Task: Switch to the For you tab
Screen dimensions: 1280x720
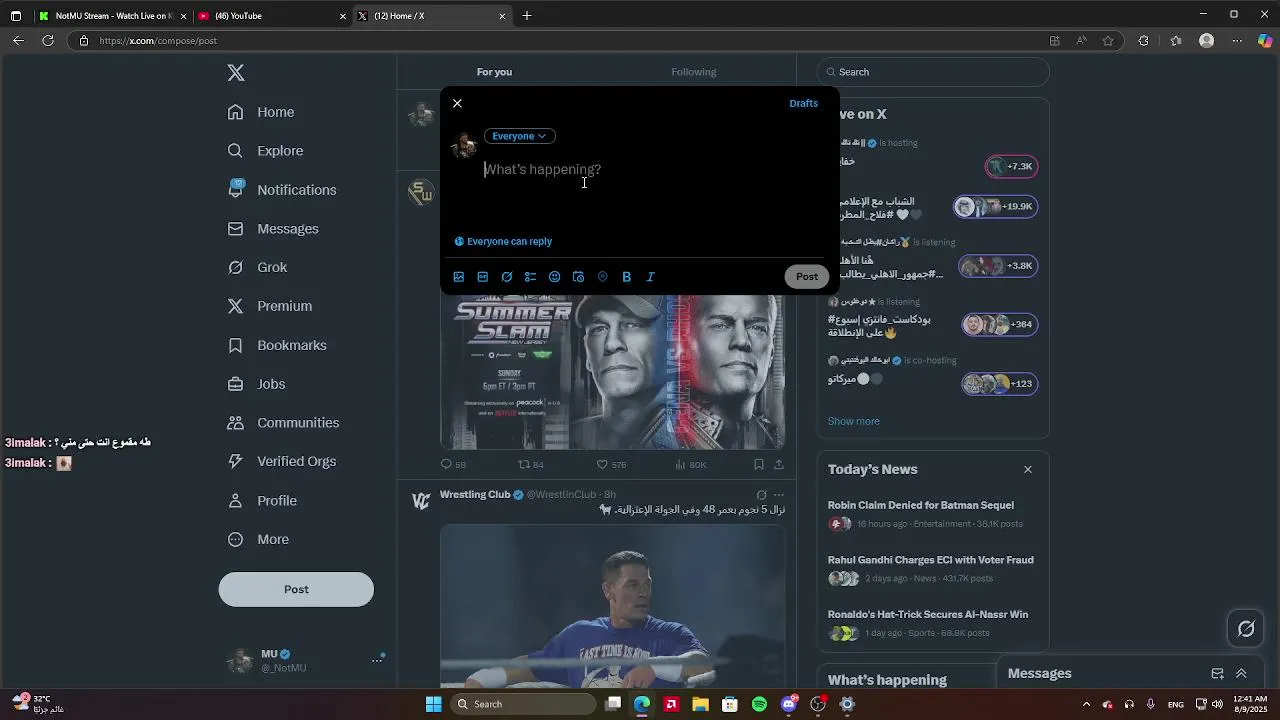Action: [494, 72]
